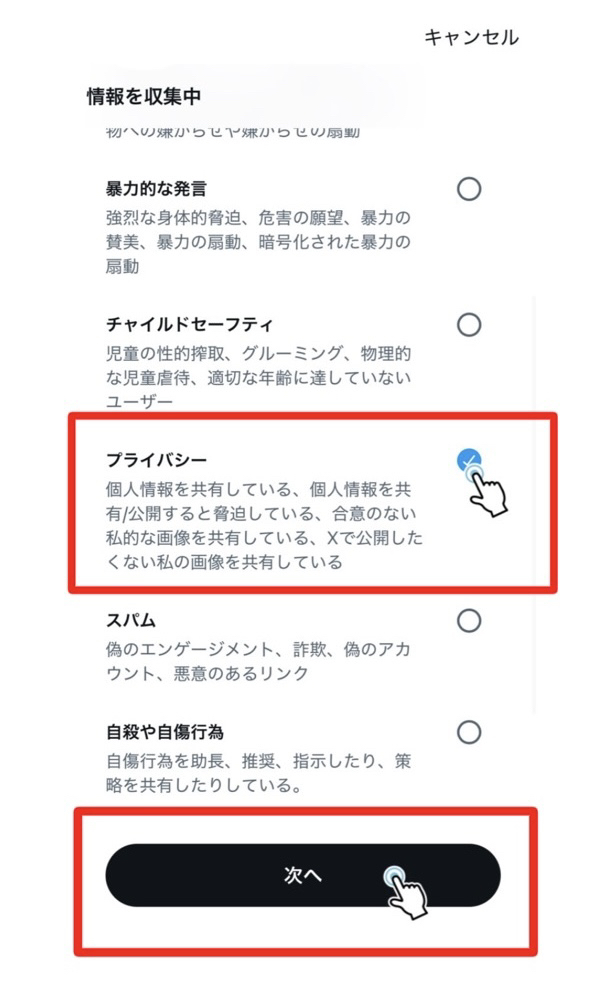
Task: Select the チャイルドセーフティ radio button
Action: point(469,325)
